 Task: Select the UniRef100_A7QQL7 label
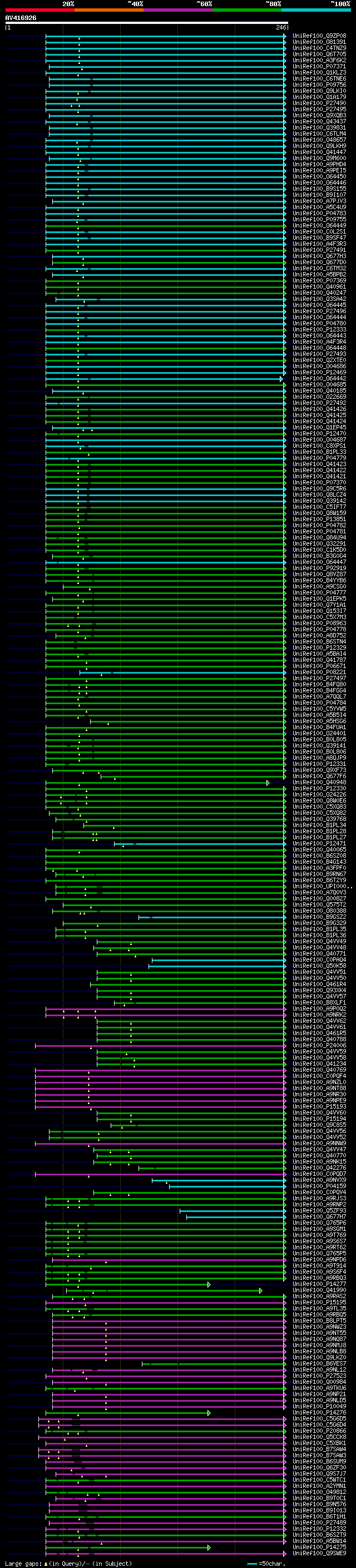coord(319,696)
